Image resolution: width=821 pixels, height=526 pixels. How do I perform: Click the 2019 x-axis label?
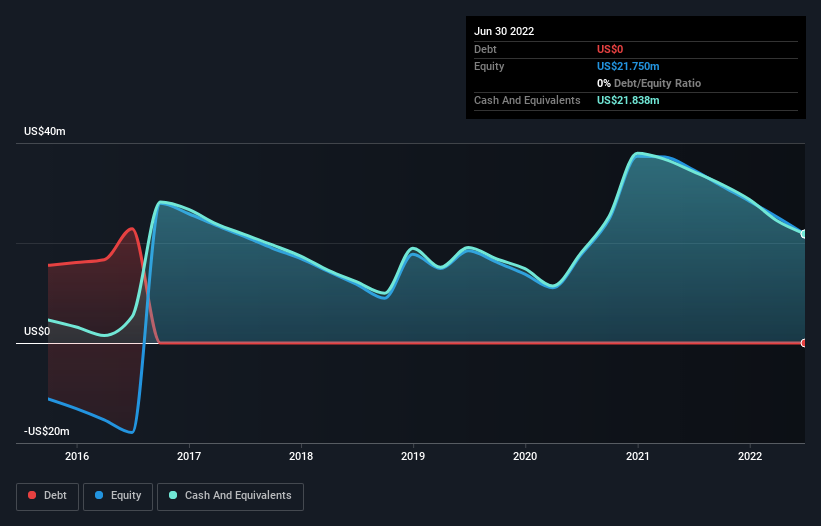[413, 456]
